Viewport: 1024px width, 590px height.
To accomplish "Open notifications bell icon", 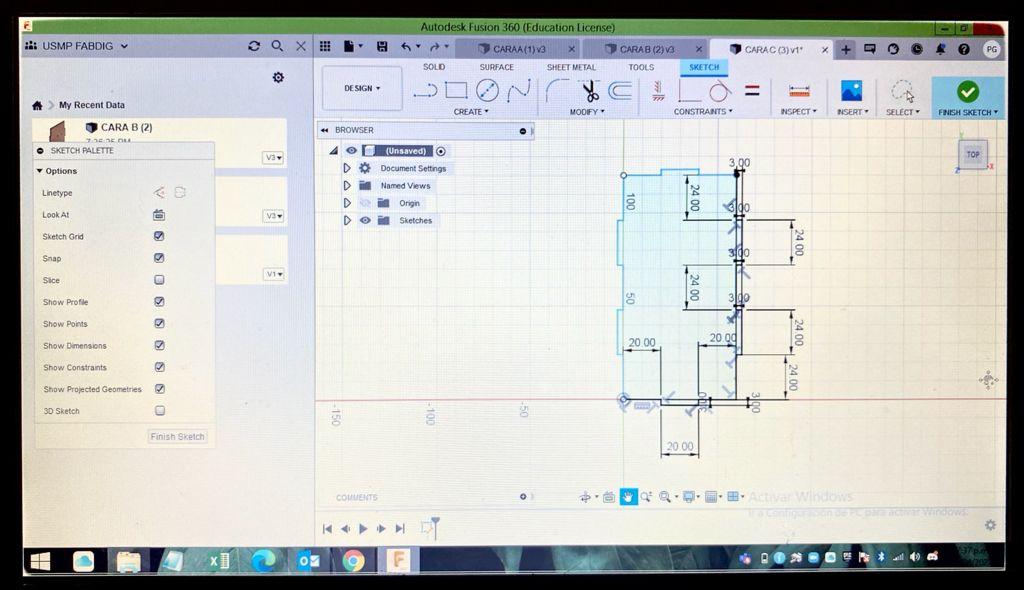I will pos(940,49).
